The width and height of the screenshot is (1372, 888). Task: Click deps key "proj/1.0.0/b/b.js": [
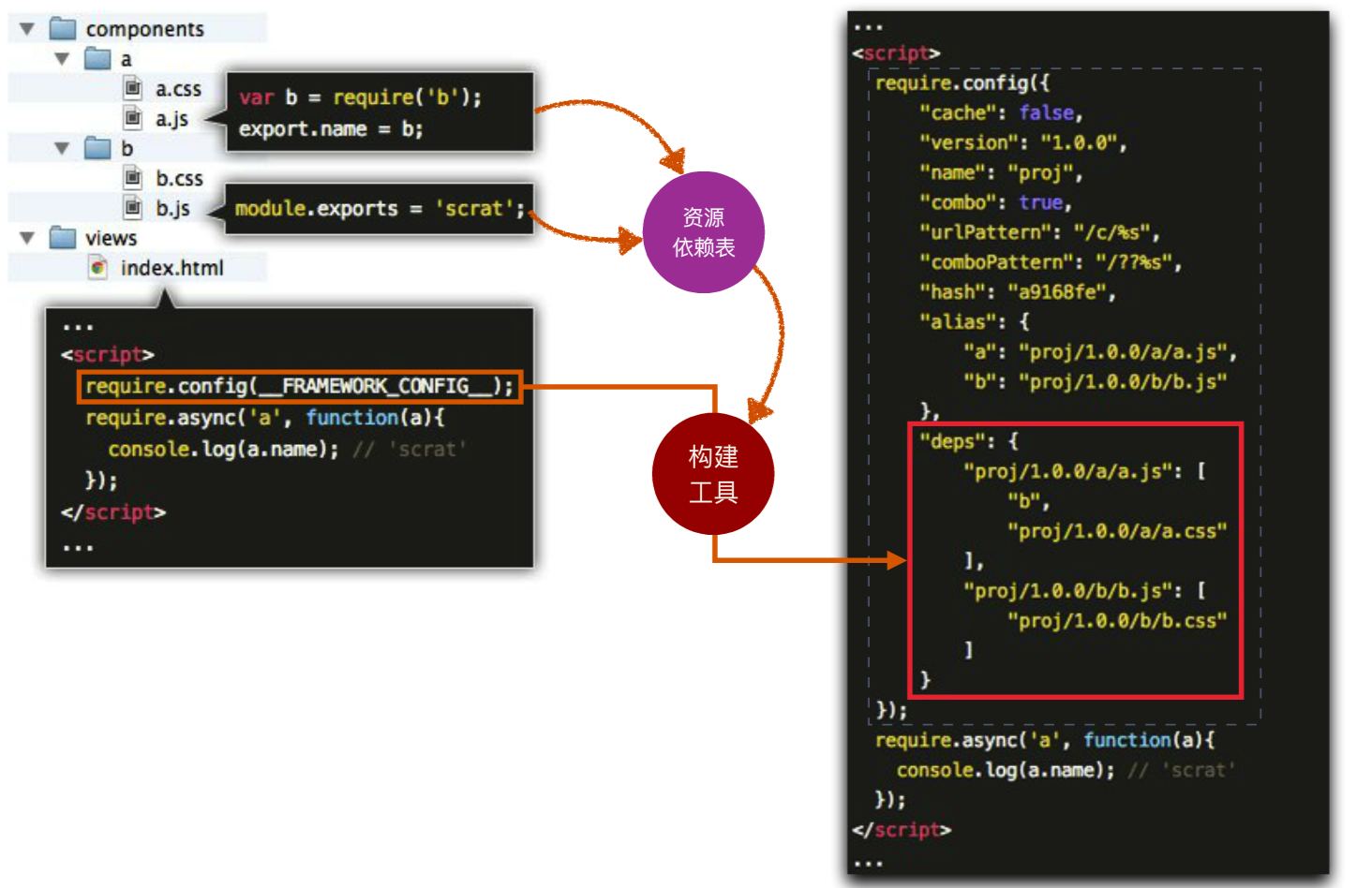(x=1083, y=592)
